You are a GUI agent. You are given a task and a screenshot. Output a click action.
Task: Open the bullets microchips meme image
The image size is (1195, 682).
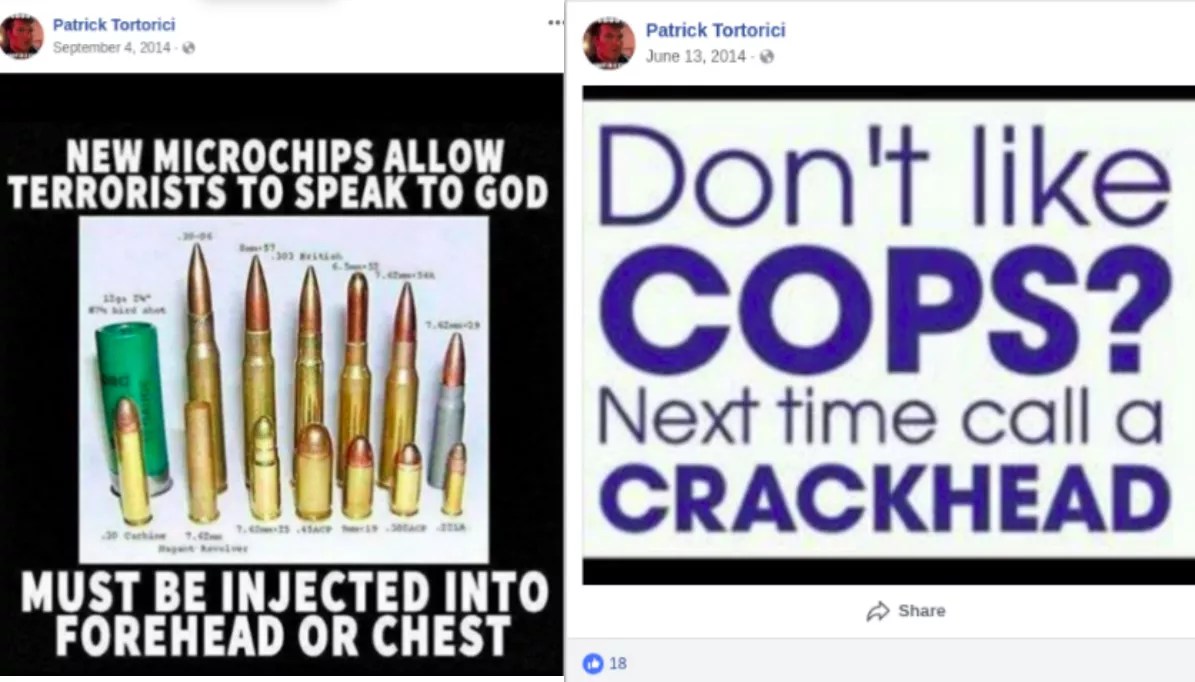tap(281, 374)
